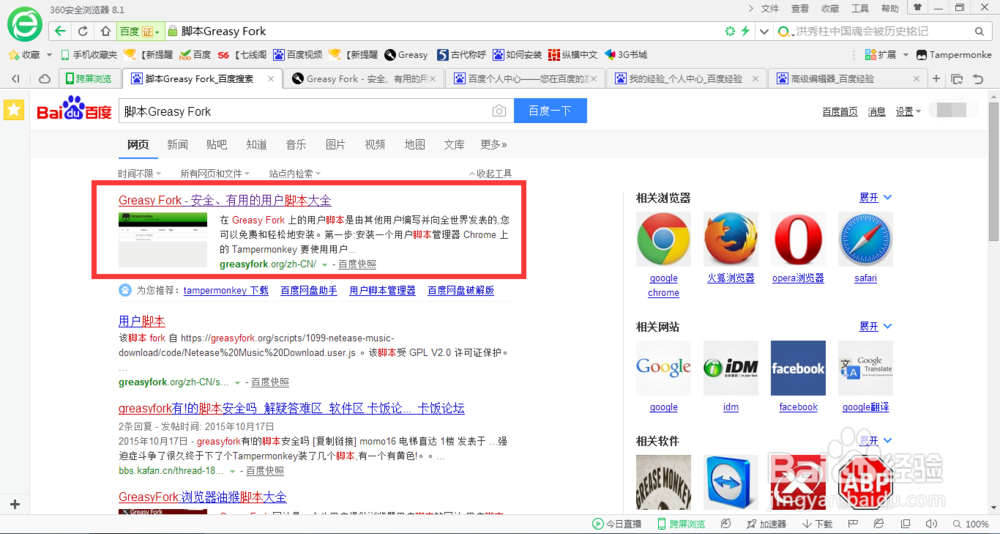Go to the home page icon
The image size is (1000, 534).
pos(105,31)
